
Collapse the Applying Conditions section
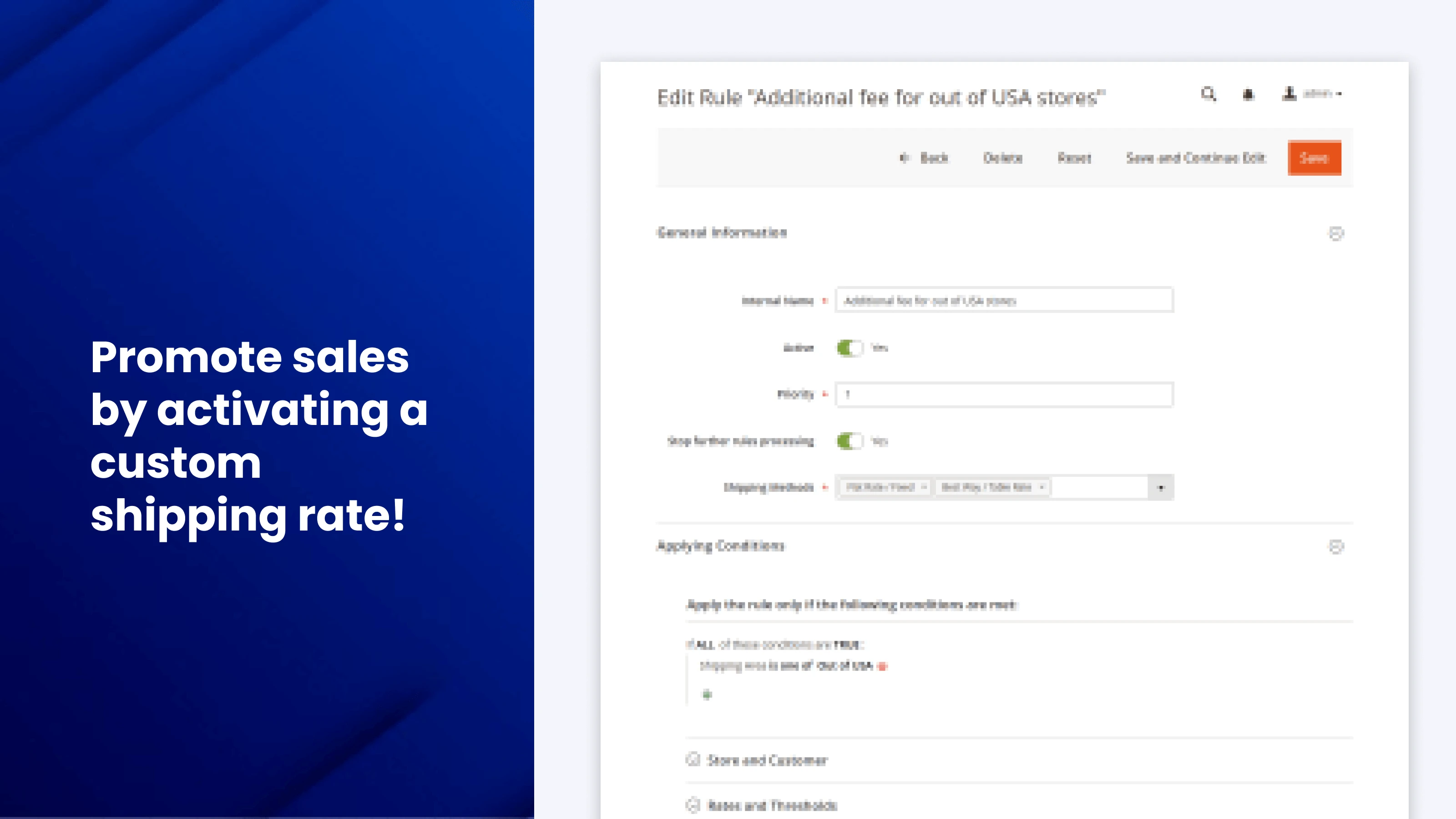(x=1335, y=546)
